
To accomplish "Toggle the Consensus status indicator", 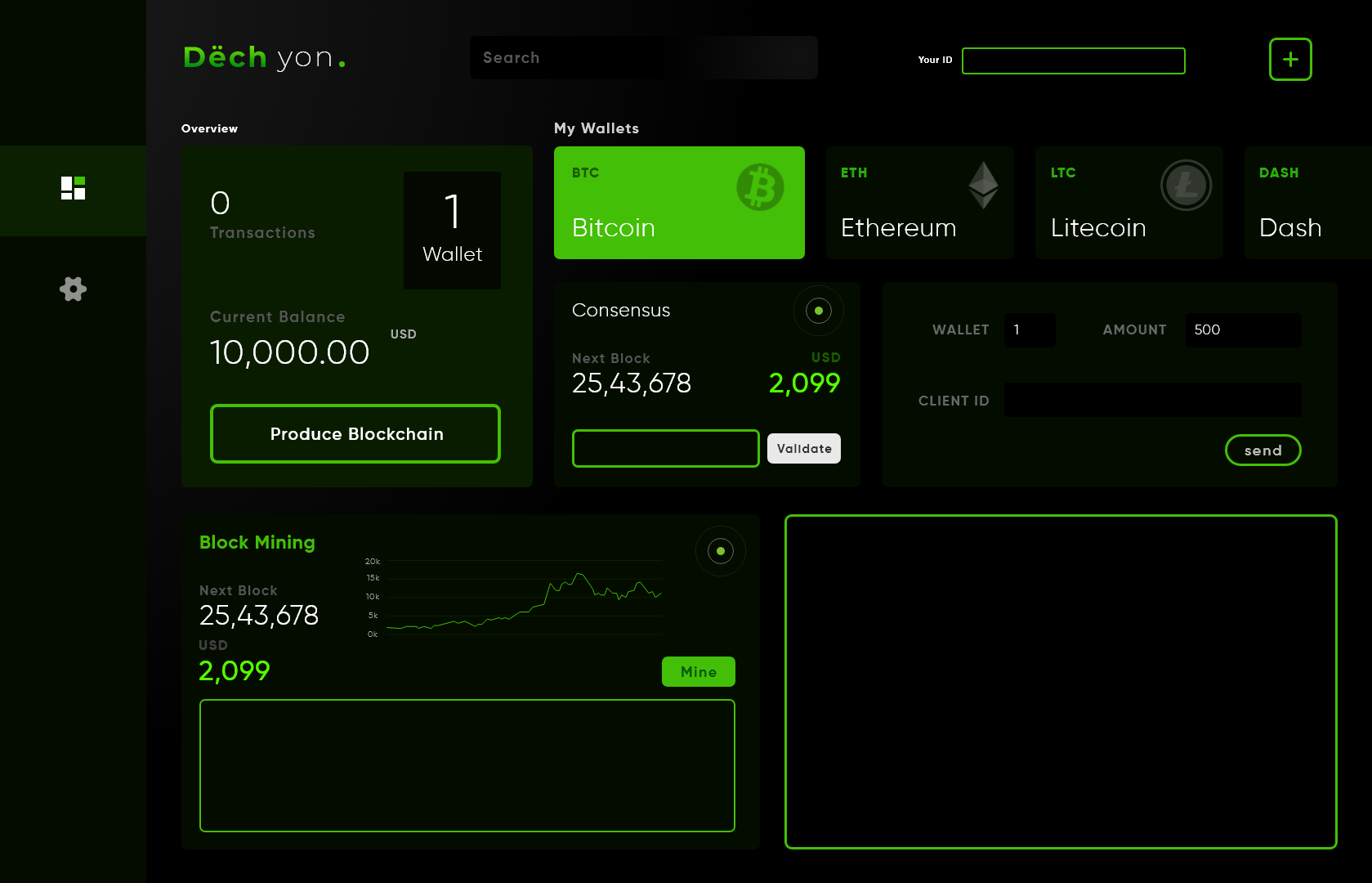I will [818, 311].
